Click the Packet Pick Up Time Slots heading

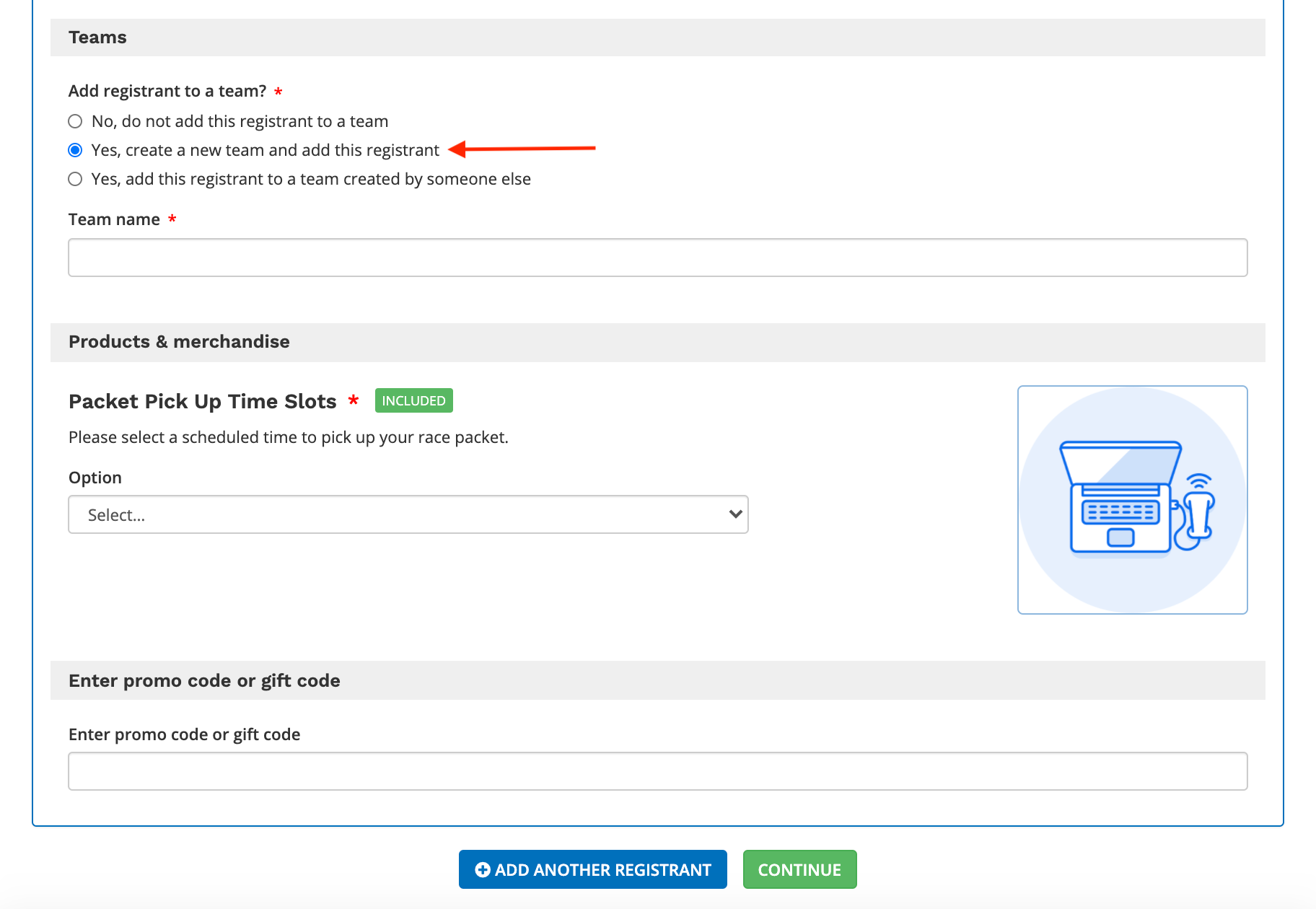click(x=203, y=401)
